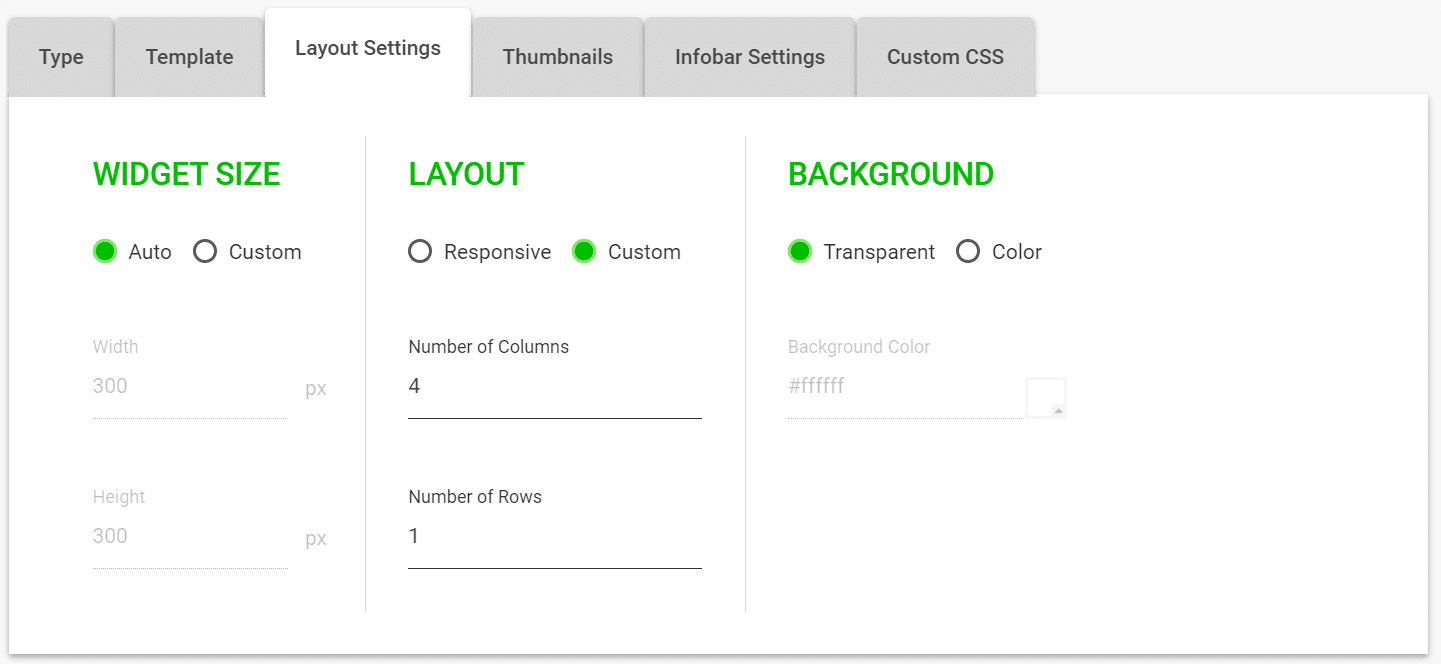Switch to the Thumbnails tab
The height and width of the screenshot is (664, 1441).
point(557,57)
